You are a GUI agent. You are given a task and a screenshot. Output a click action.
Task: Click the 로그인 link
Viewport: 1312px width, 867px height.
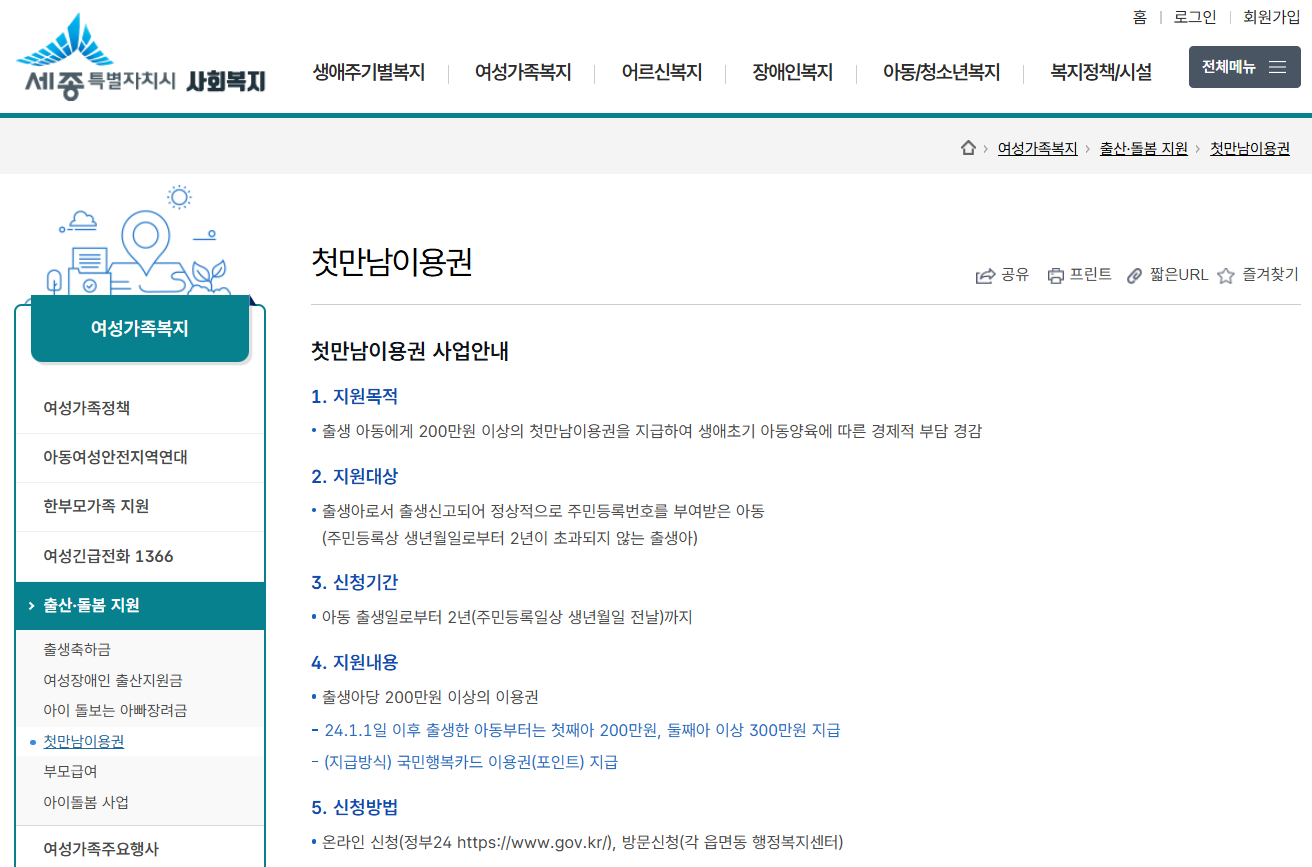[1194, 17]
